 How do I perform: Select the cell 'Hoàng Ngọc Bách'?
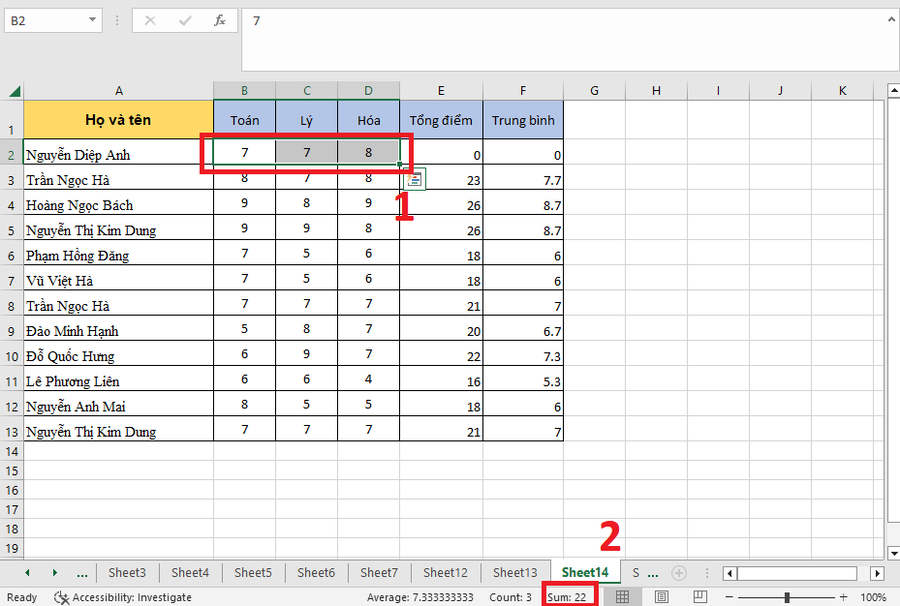point(118,205)
